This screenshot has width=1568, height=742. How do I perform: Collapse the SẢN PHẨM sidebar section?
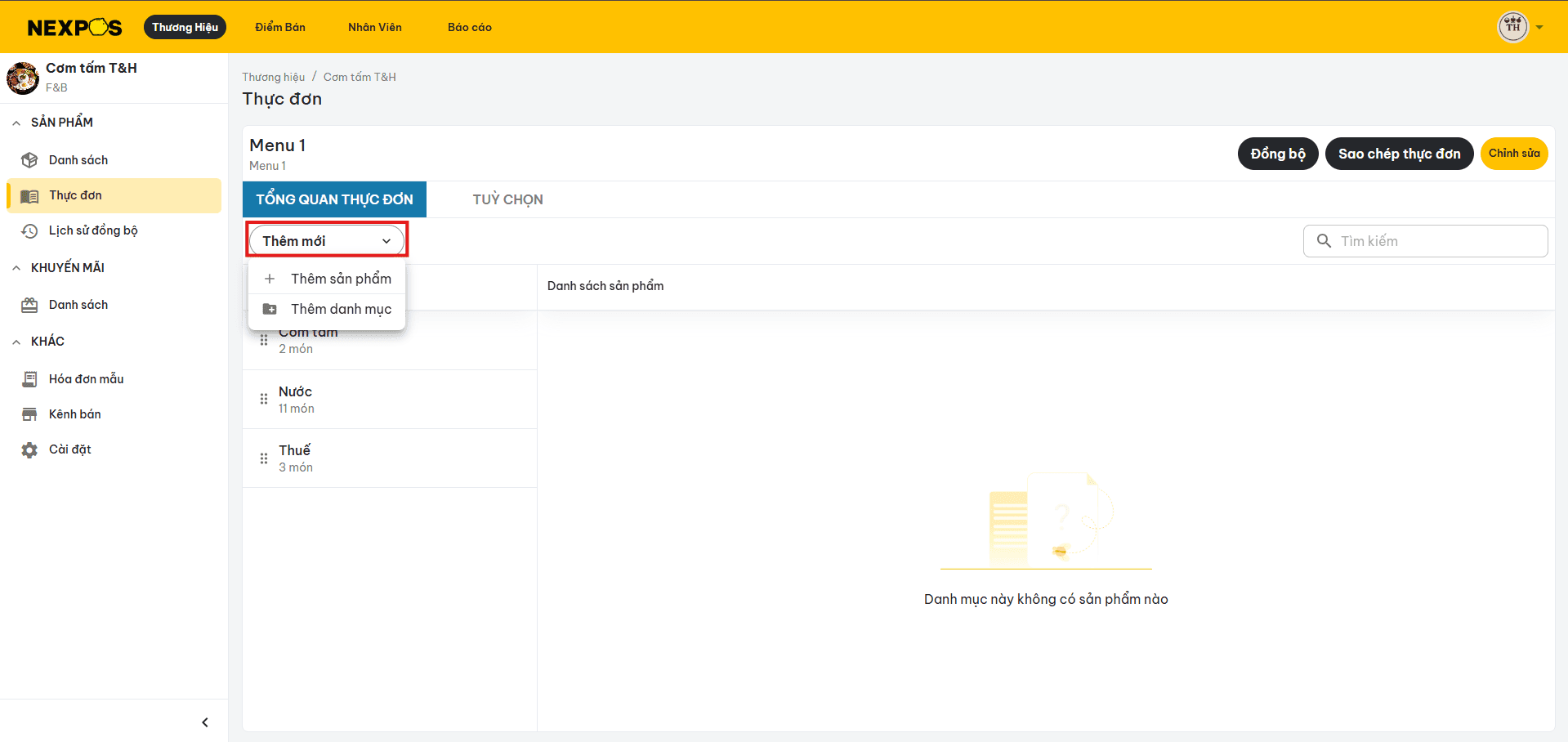coord(16,123)
